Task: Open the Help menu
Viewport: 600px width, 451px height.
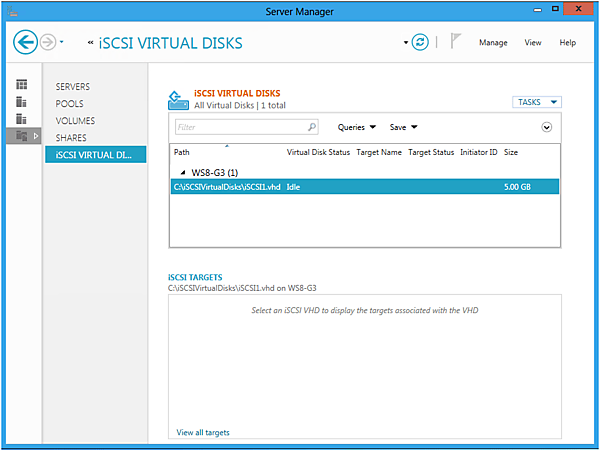Action: [567, 43]
